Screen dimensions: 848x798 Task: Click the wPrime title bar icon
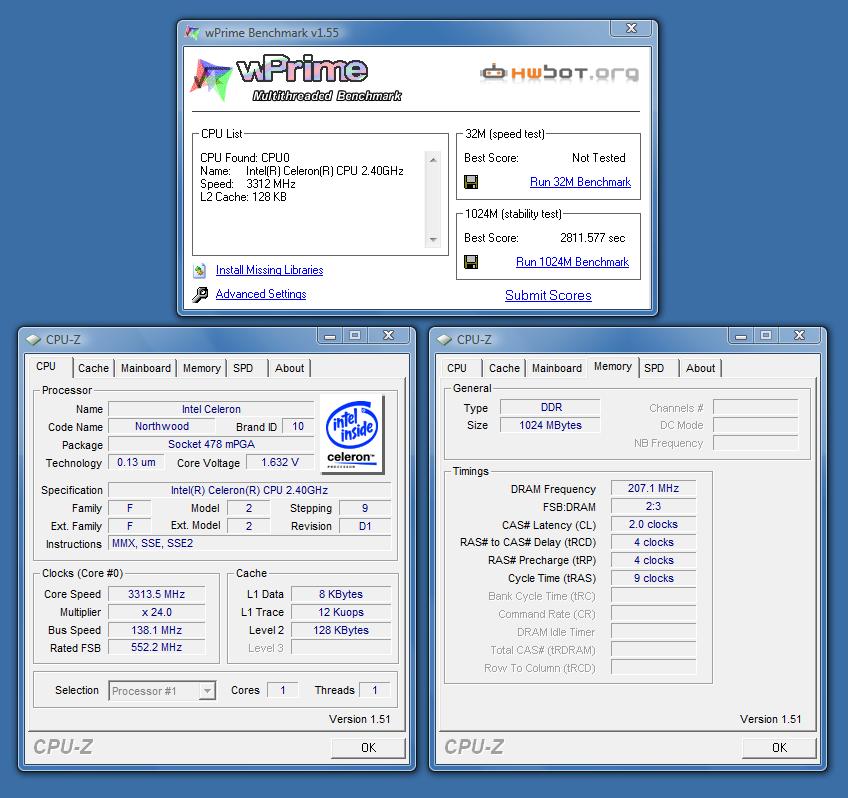[192, 32]
